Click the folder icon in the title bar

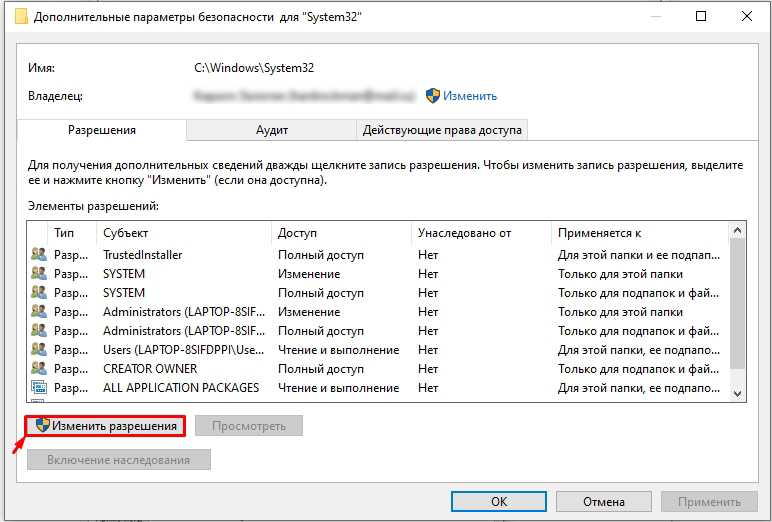(21, 17)
